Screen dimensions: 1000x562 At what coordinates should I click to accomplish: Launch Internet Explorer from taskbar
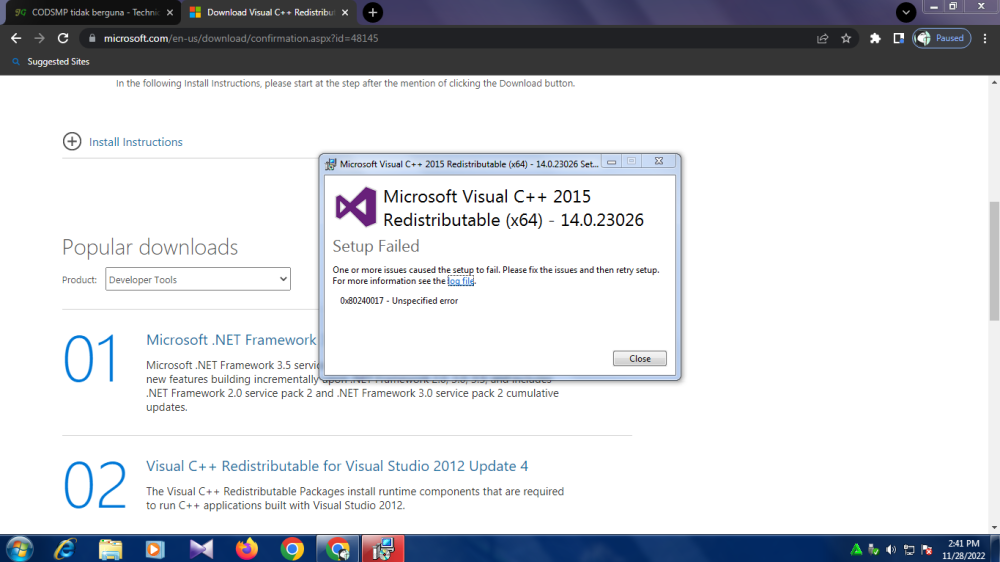(65, 549)
